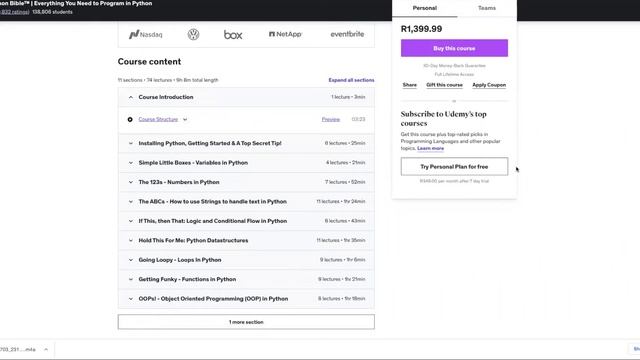This screenshot has height=360, width=640.
Task: Expand Going Loopy - Loops in Python
Action: pos(246,260)
